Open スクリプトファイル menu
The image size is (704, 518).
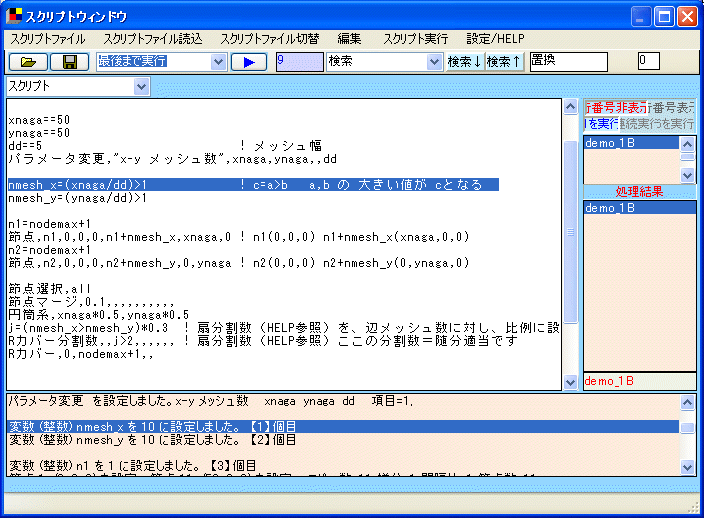pyautogui.click(x=48, y=39)
